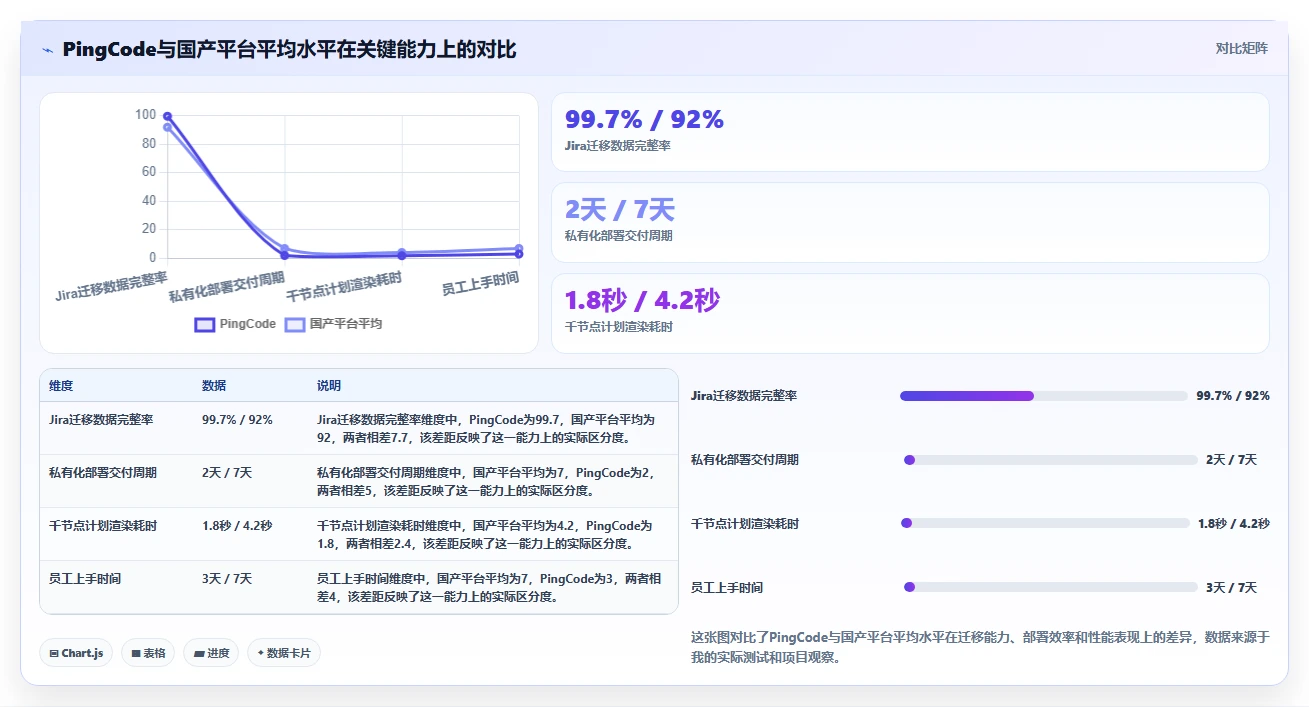Toggle the PingCode legend item in the chart
1309x707 pixels.
tap(236, 324)
